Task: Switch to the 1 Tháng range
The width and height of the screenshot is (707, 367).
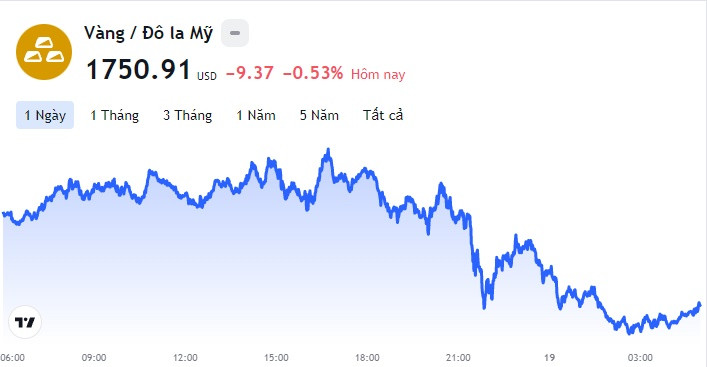Action: pyautogui.click(x=115, y=115)
